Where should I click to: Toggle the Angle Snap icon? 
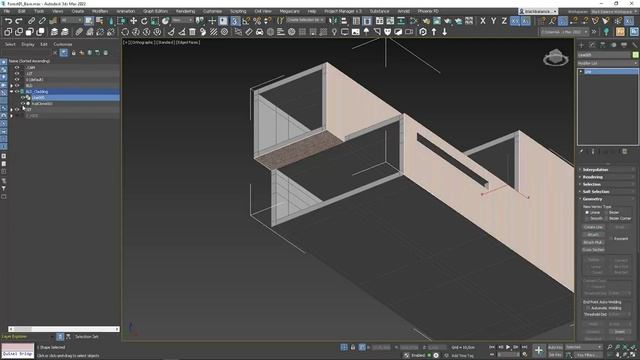(x=246, y=21)
